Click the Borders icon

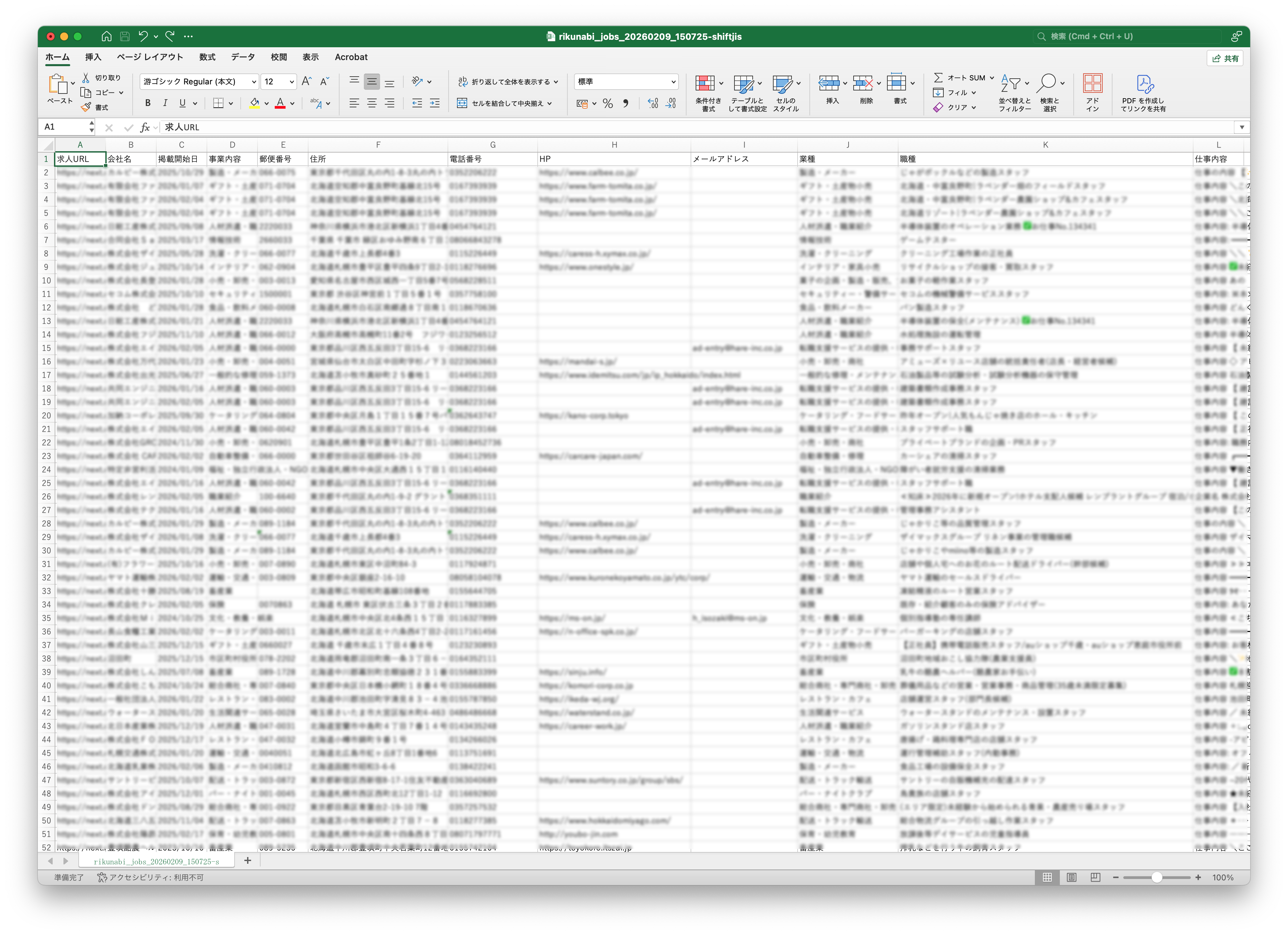click(218, 103)
